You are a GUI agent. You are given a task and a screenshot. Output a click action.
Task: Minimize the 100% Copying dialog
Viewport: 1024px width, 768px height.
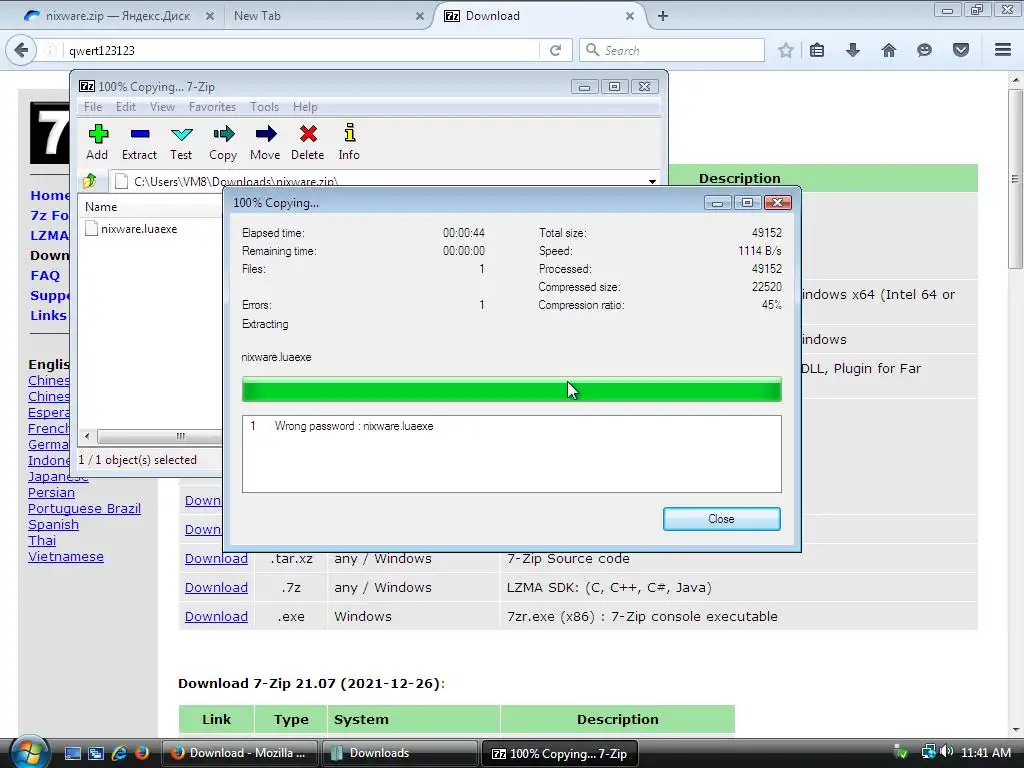pos(717,202)
